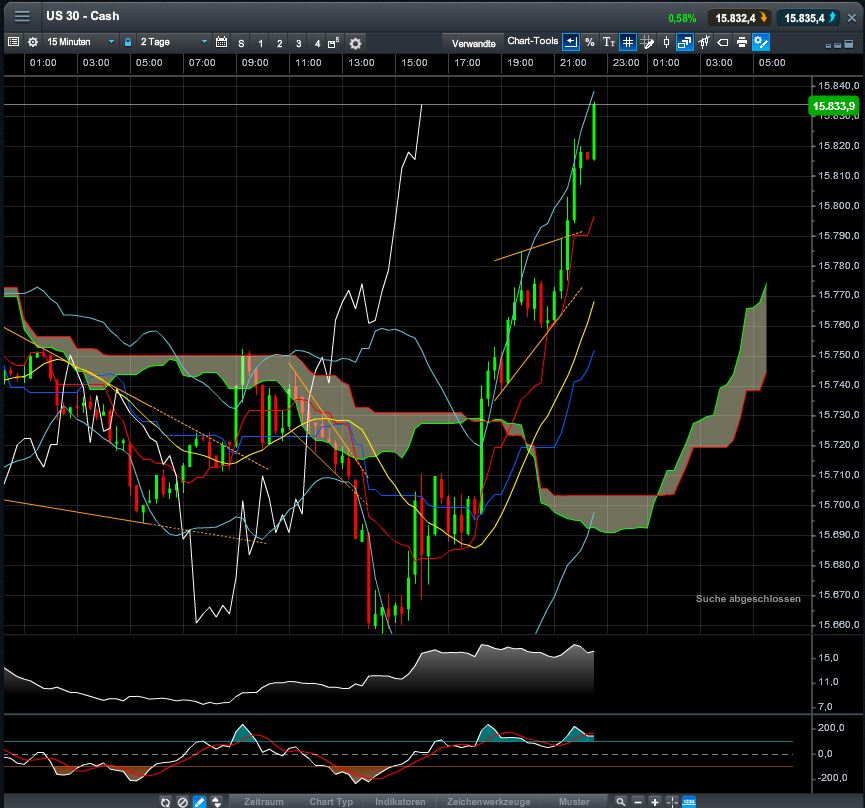Open the list view icon left of settings gear
Image resolution: width=865 pixels, height=808 pixels.
tap(14, 42)
